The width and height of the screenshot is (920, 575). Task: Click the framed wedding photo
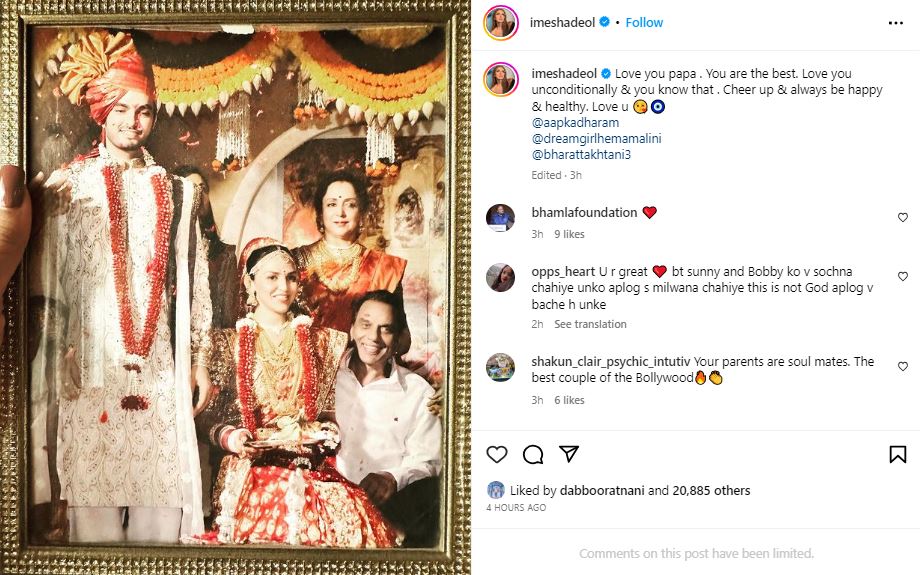pyautogui.click(x=236, y=290)
